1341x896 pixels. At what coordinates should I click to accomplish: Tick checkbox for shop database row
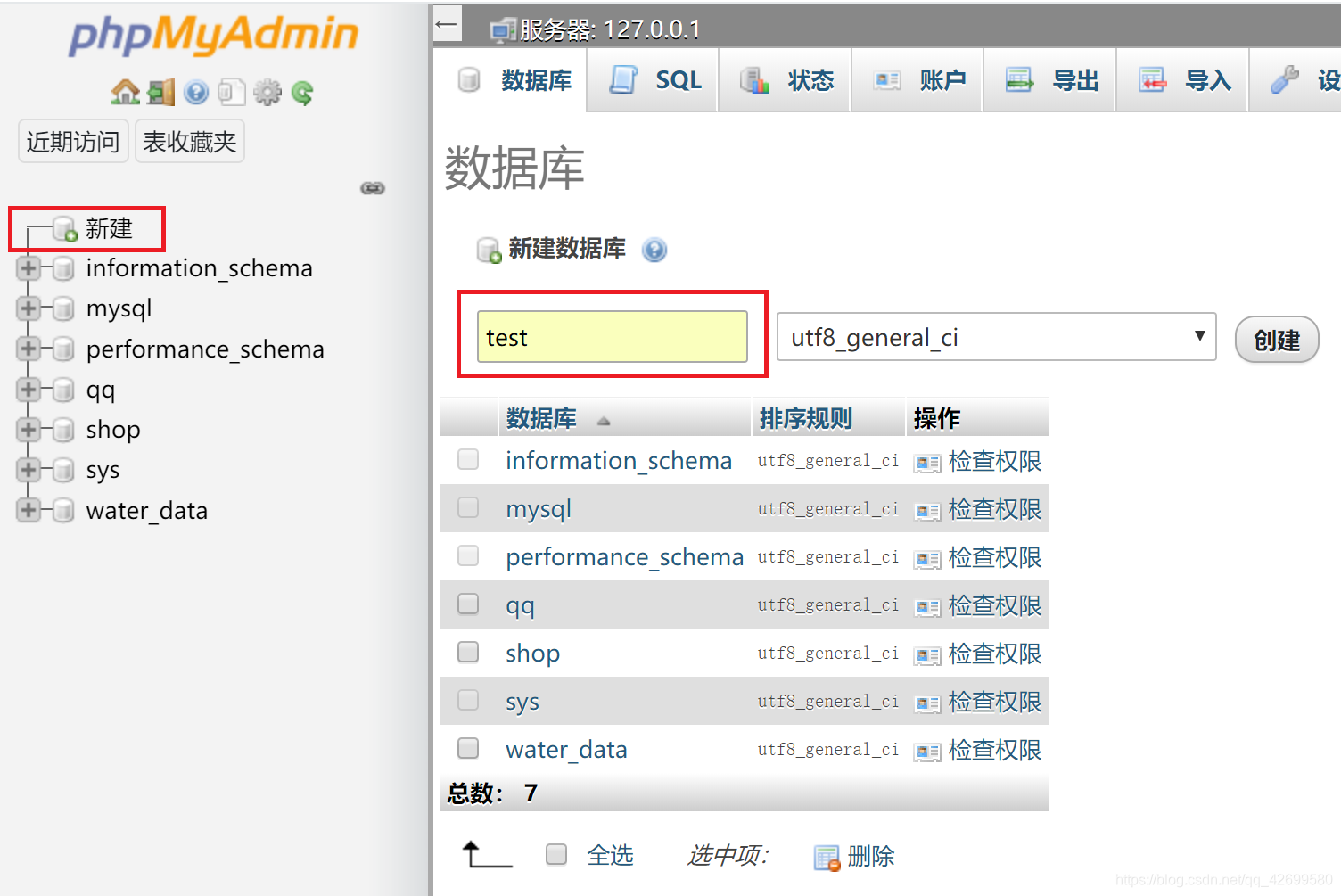468,652
